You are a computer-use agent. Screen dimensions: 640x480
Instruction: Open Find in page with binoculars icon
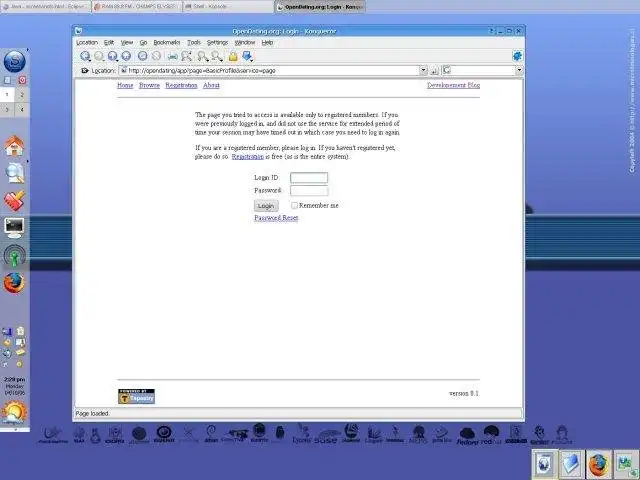point(187,56)
